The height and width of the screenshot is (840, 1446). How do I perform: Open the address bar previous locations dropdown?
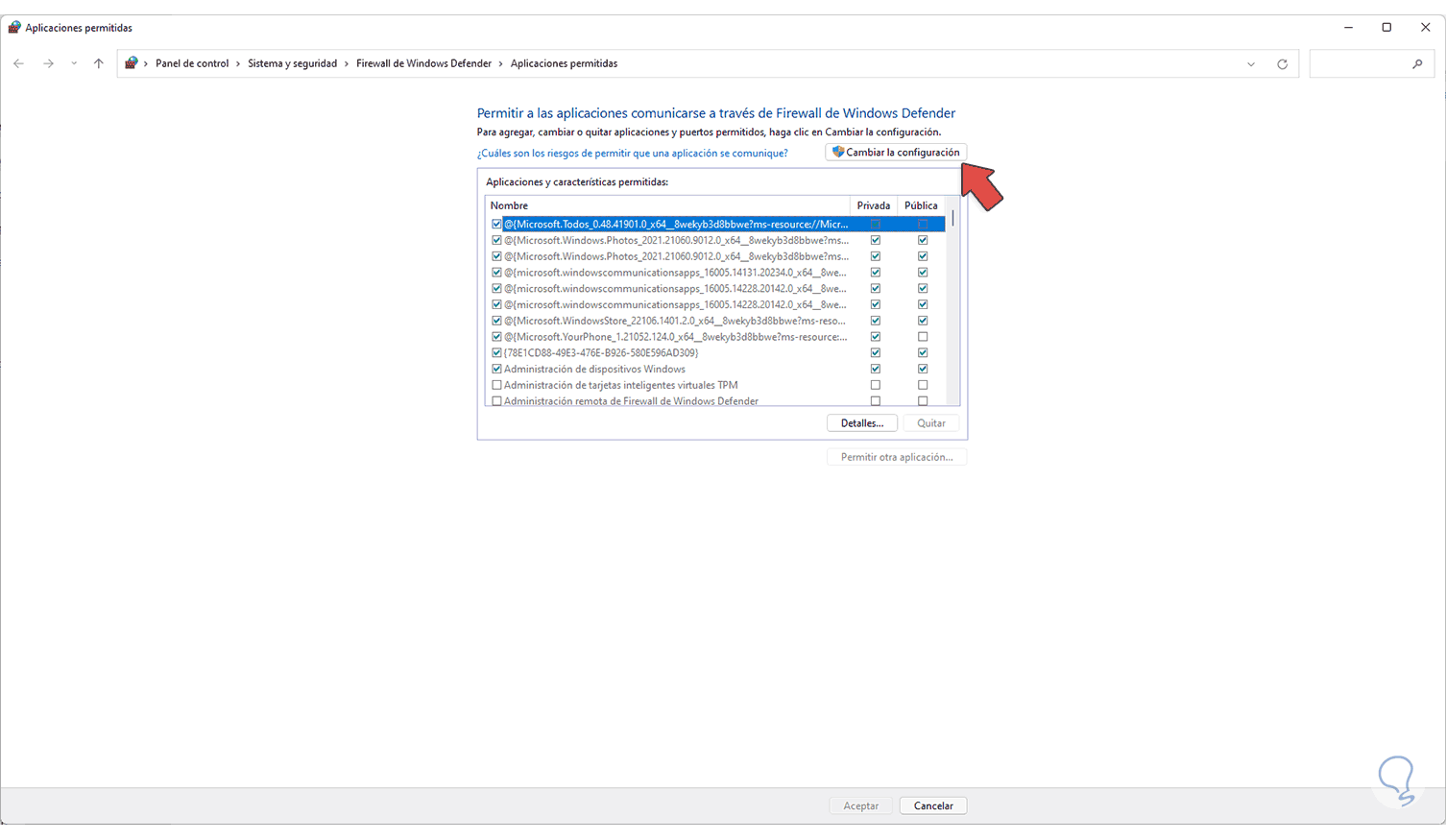coord(1251,64)
